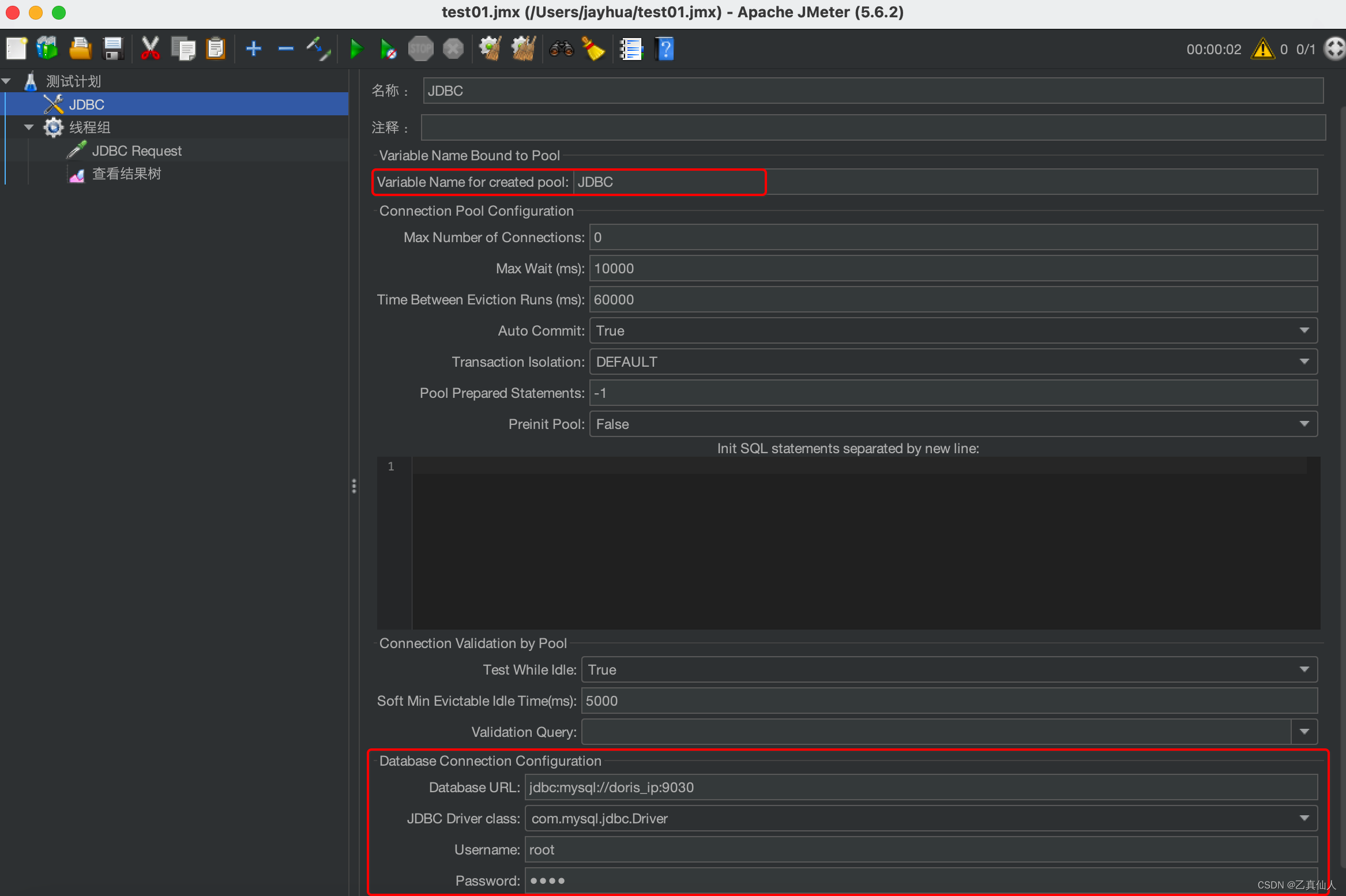Viewport: 1346px width, 896px height.
Task: Click the Reset Search brush icon
Action: pyautogui.click(x=593, y=48)
